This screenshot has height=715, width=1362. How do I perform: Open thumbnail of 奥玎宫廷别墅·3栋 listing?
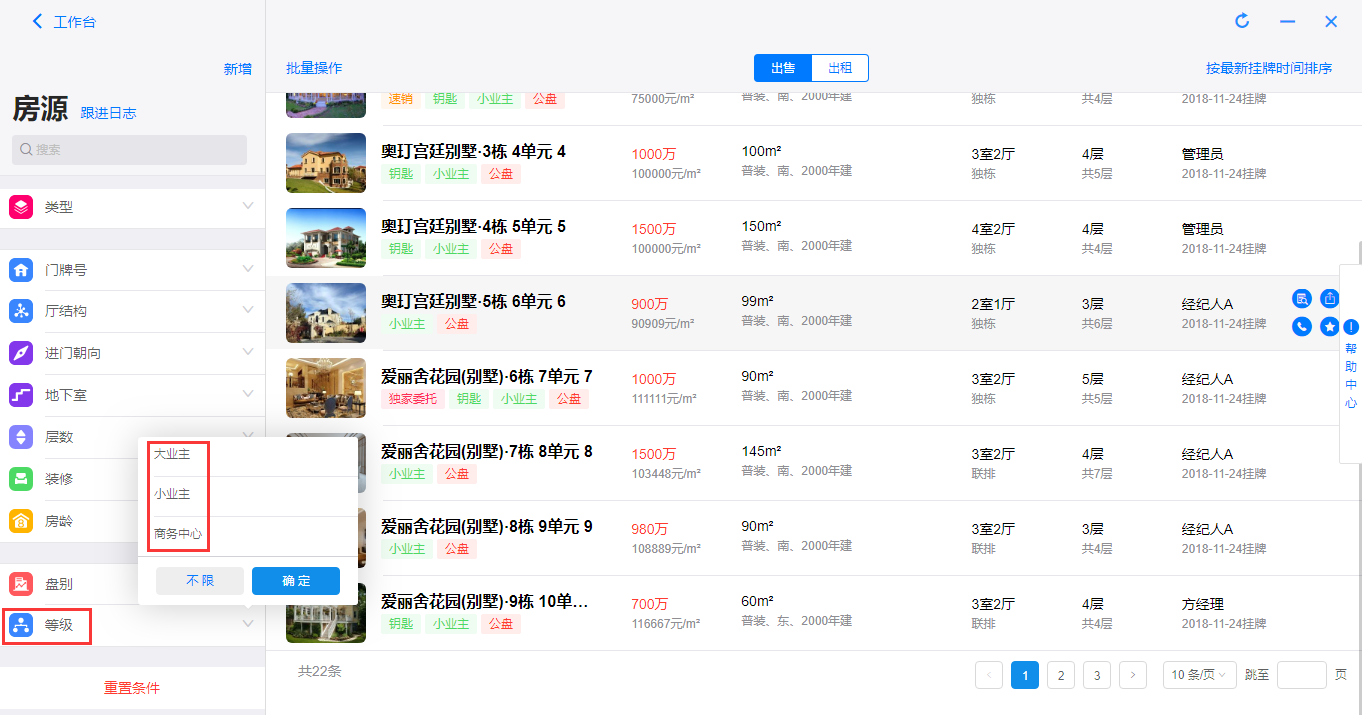326,163
